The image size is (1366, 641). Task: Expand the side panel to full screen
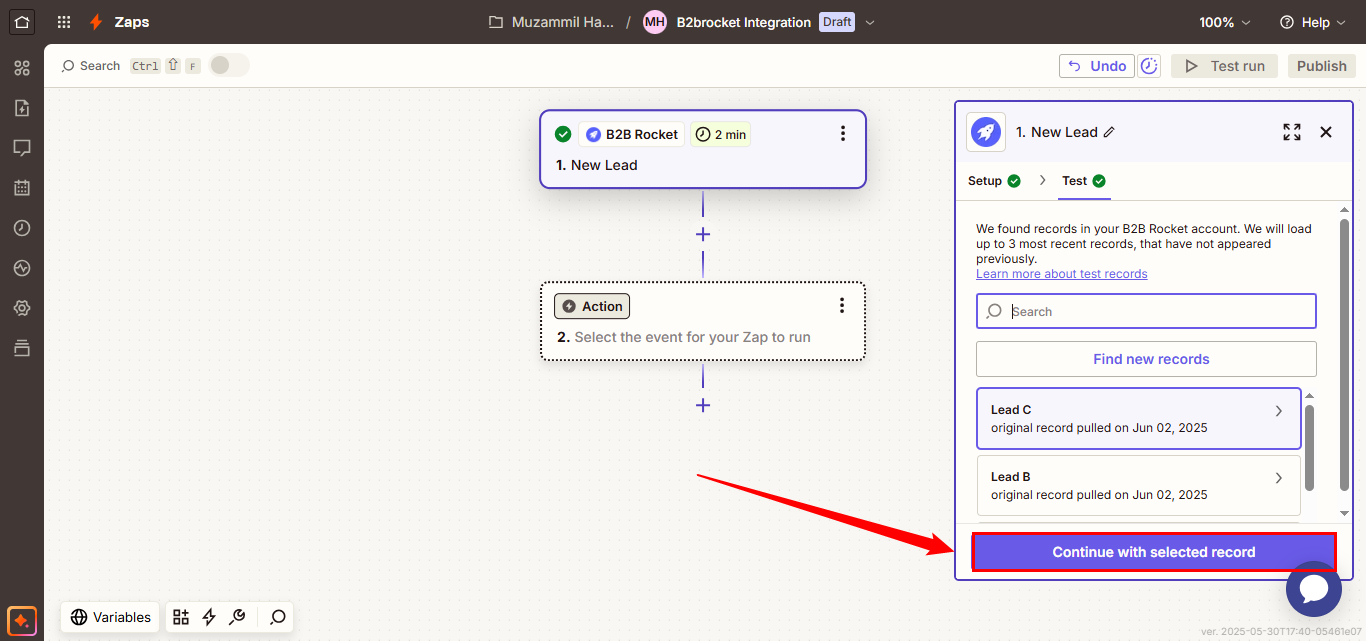[1292, 132]
